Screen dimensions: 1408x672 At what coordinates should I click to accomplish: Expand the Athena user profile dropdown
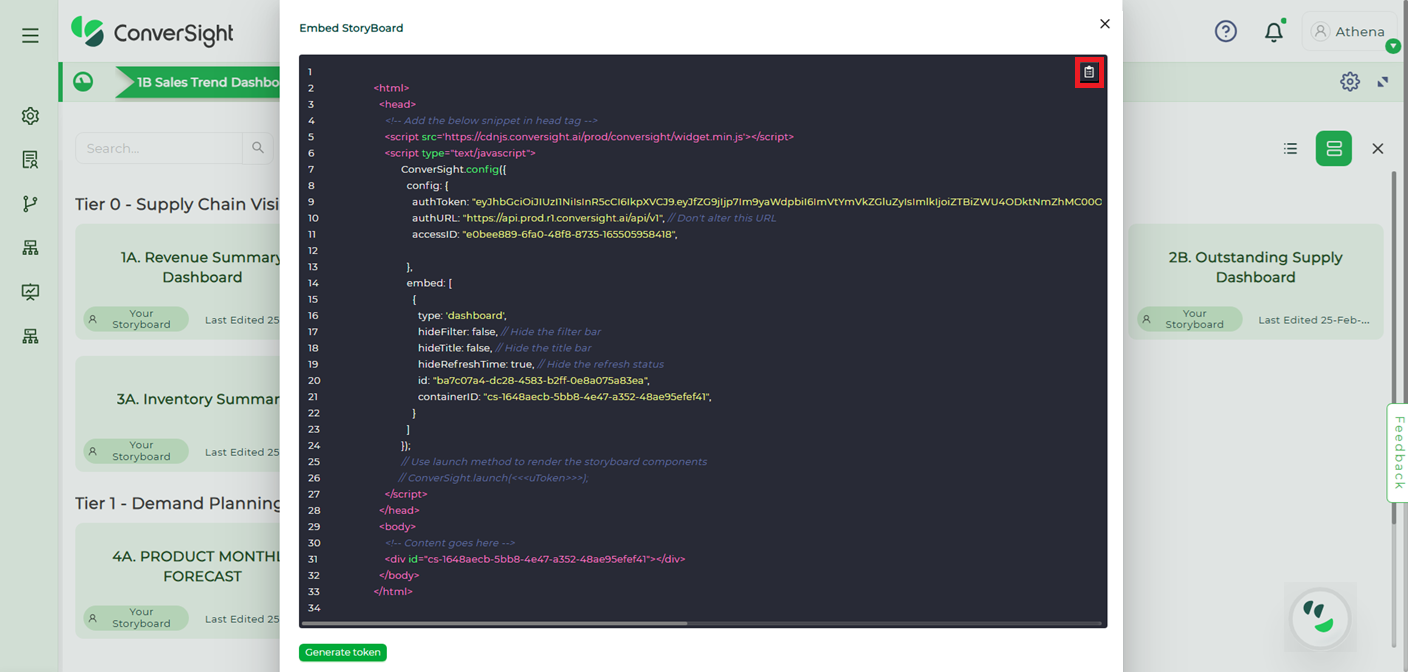pos(1349,31)
